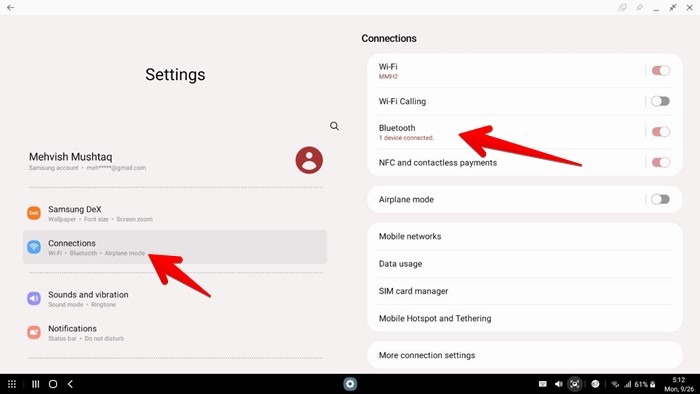Click the purple Sounds and vibration icon
Viewport: 700px width, 394px height.
click(x=34, y=299)
